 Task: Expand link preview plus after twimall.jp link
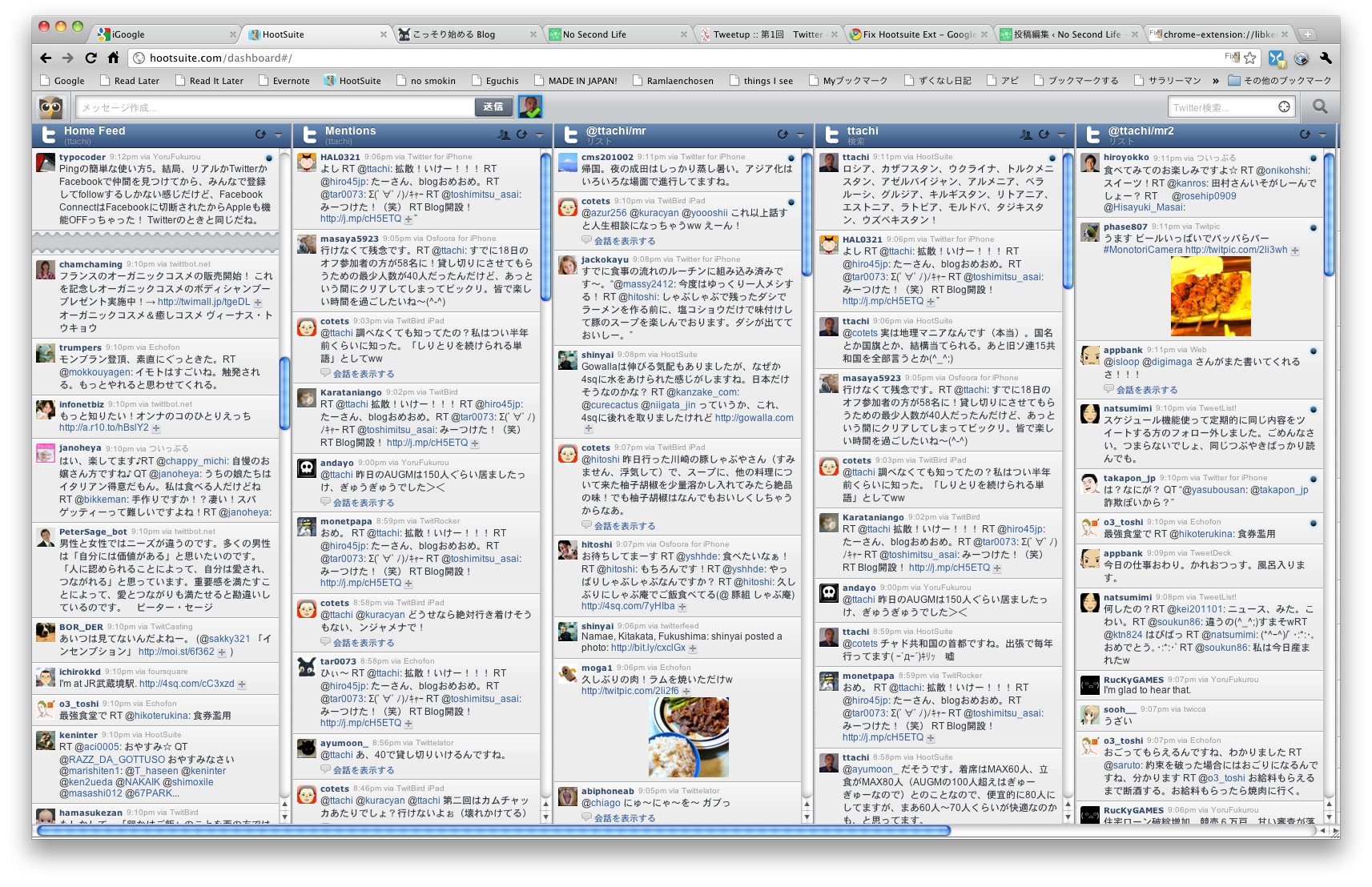pos(258,303)
